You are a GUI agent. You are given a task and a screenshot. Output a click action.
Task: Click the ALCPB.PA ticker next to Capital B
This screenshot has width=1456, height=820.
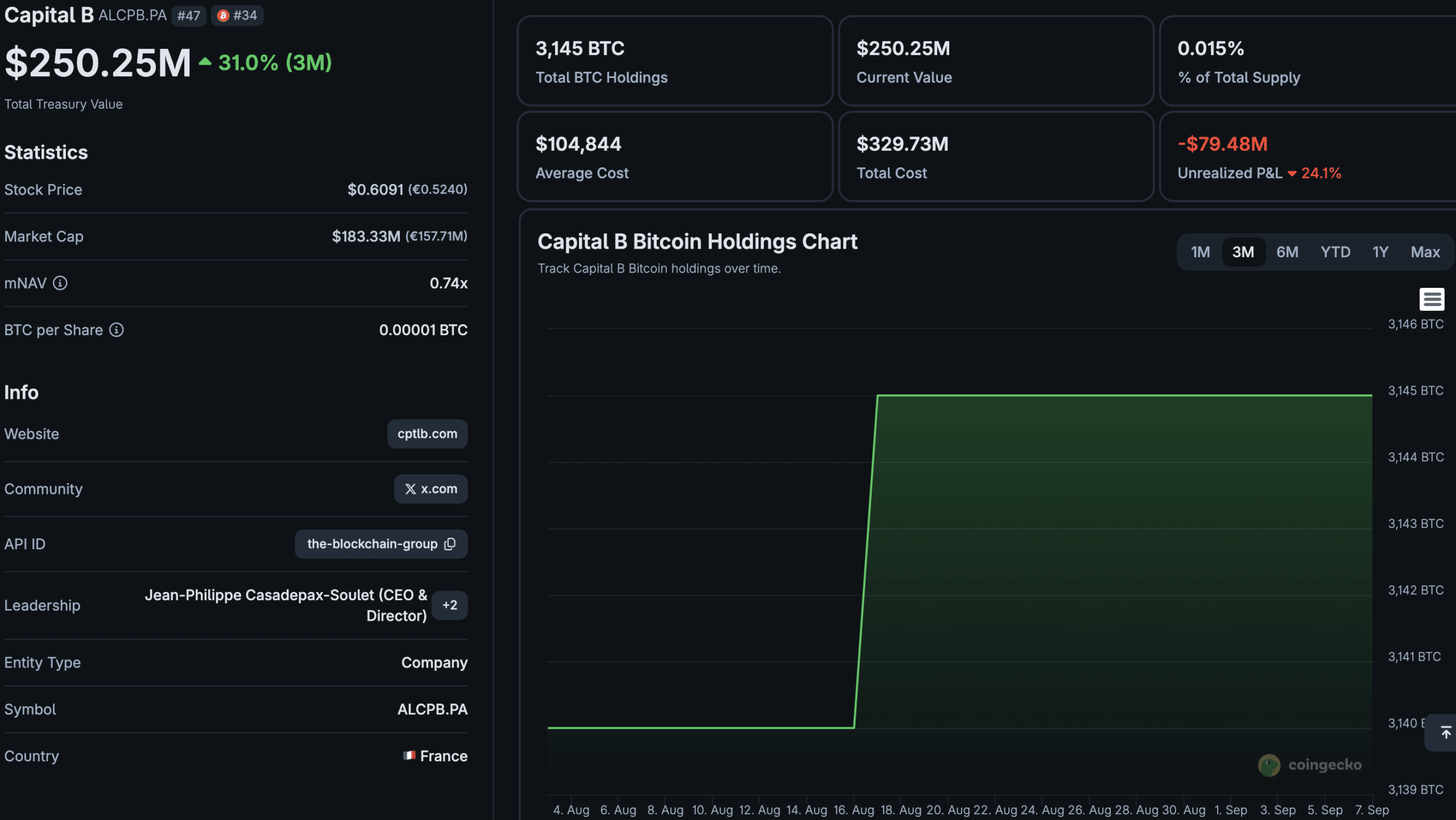[133, 15]
